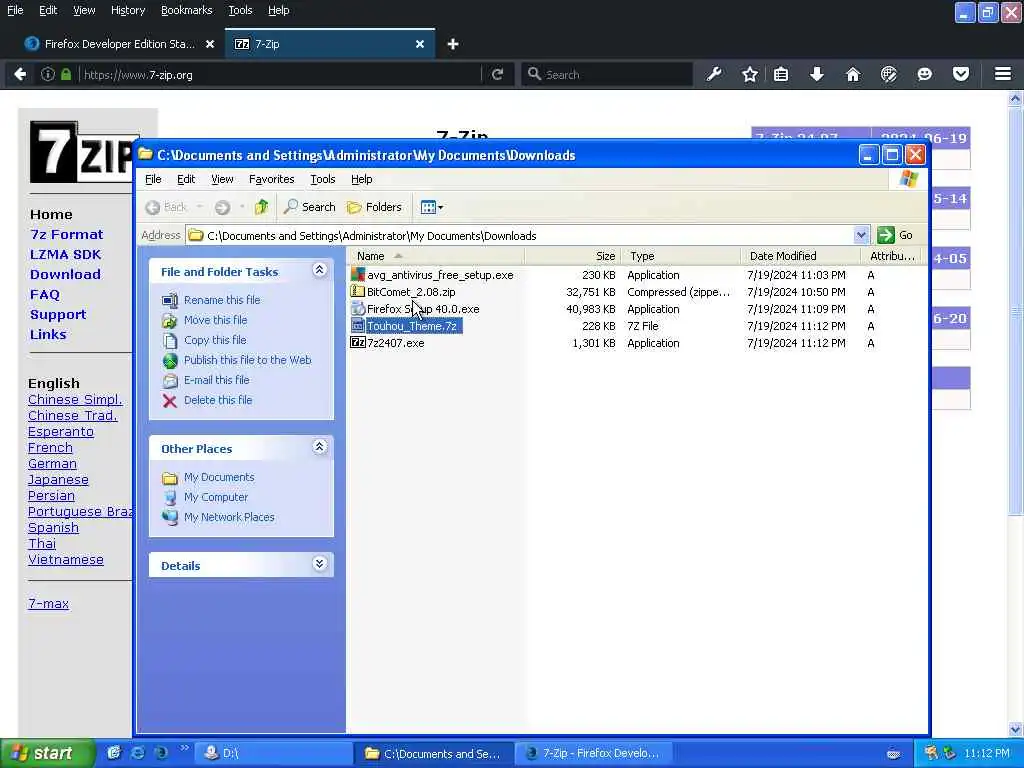Sort files by Size column header
The image size is (1024, 768).
pyautogui.click(x=572, y=256)
